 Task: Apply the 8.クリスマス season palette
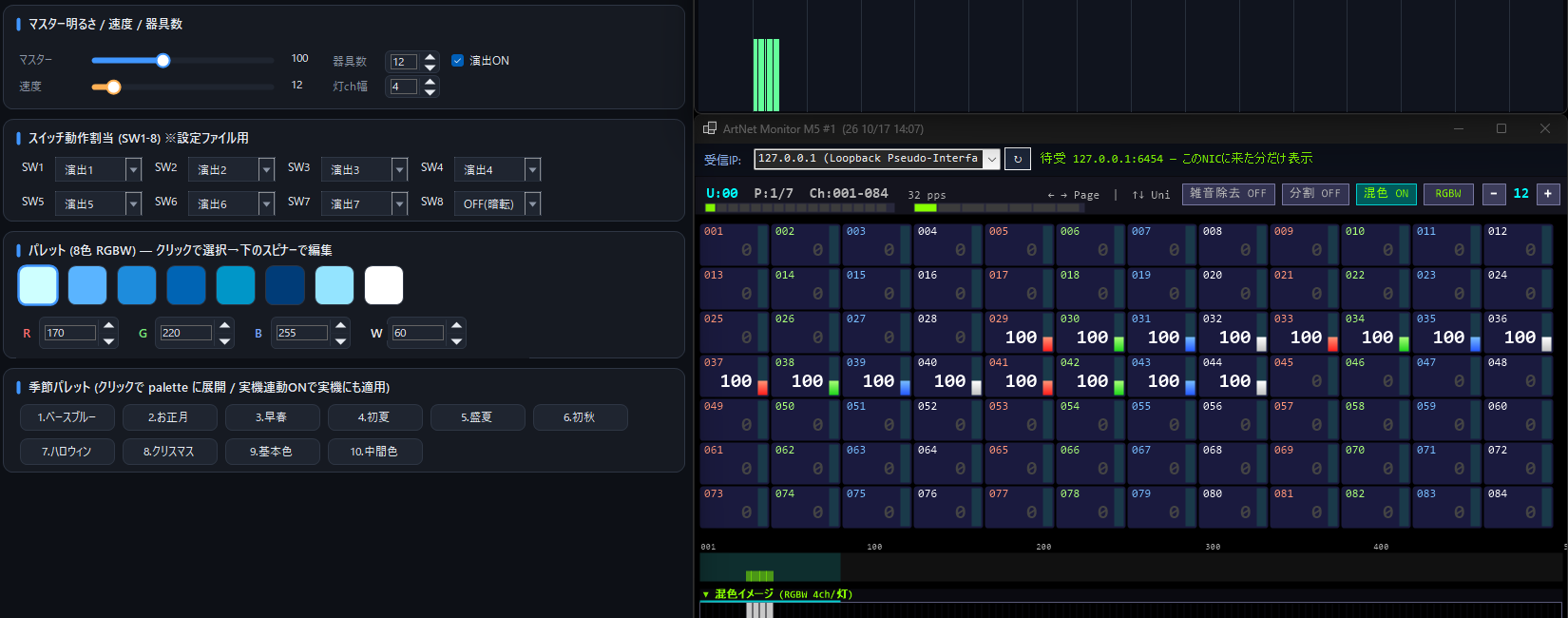tap(170, 451)
